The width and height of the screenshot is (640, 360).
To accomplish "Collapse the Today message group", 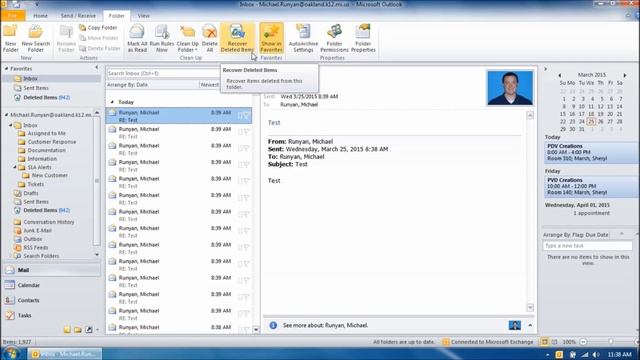I will (112, 102).
